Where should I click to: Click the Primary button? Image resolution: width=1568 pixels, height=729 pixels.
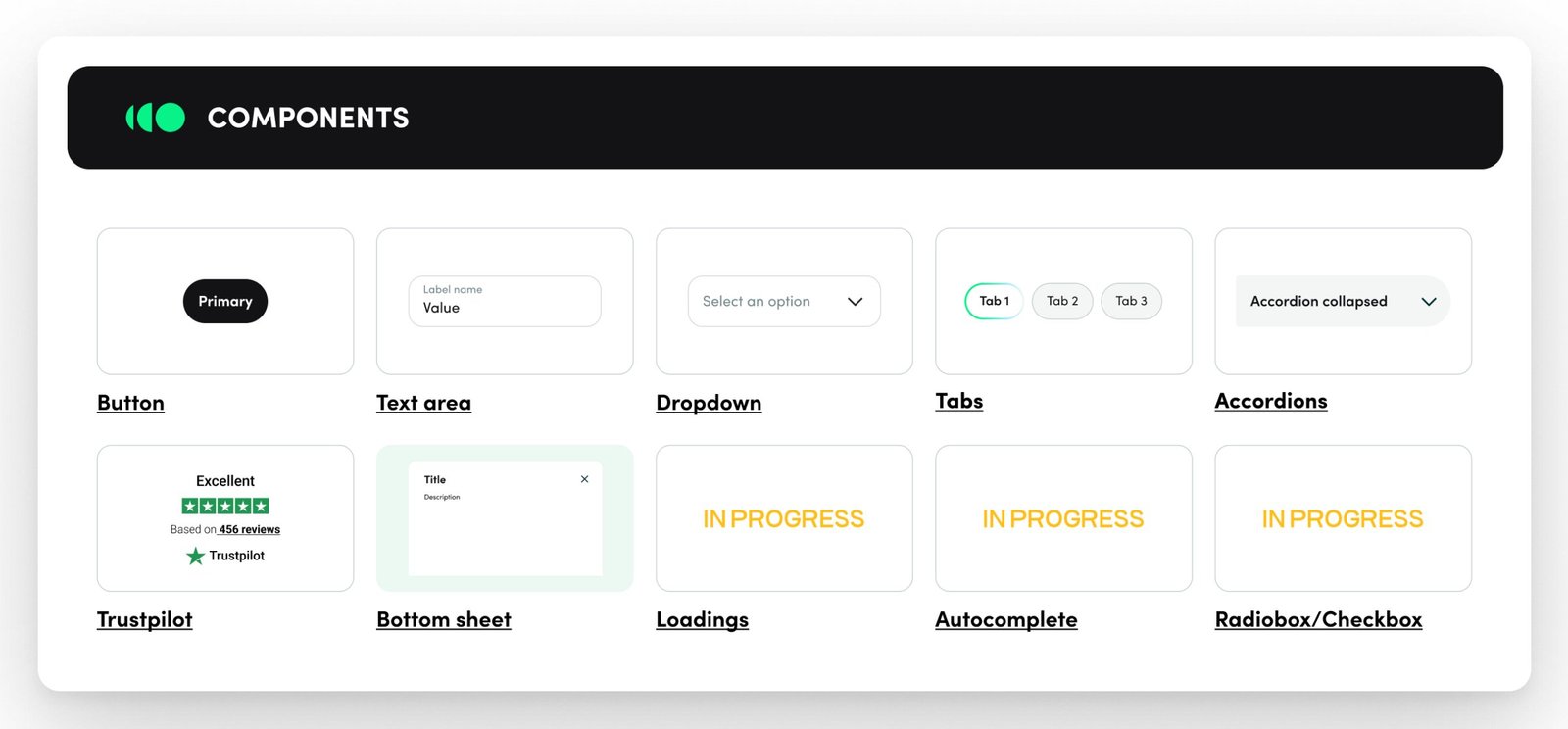(225, 301)
